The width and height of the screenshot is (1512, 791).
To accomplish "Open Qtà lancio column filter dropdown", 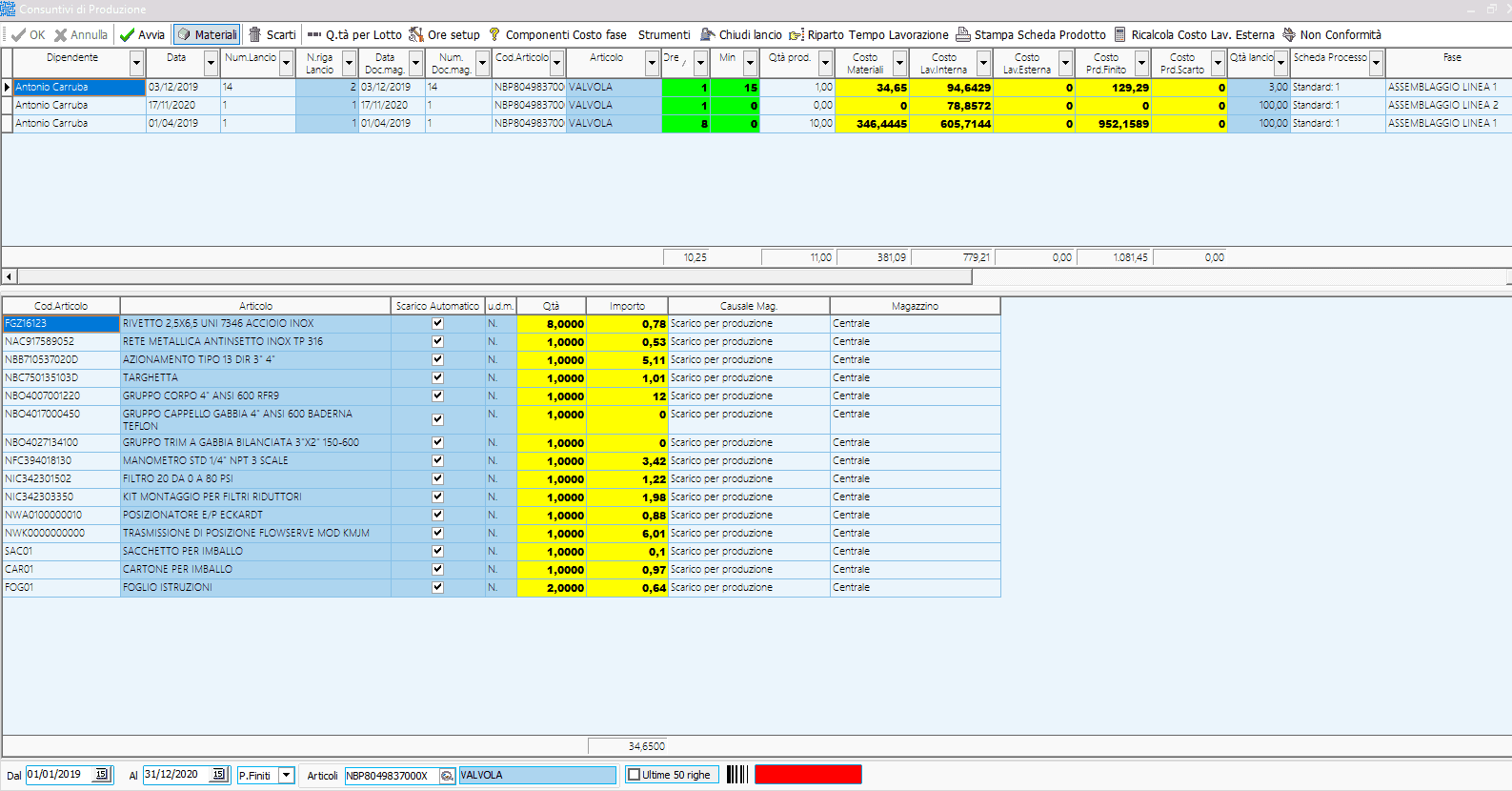I will pyautogui.click(x=1280, y=64).
